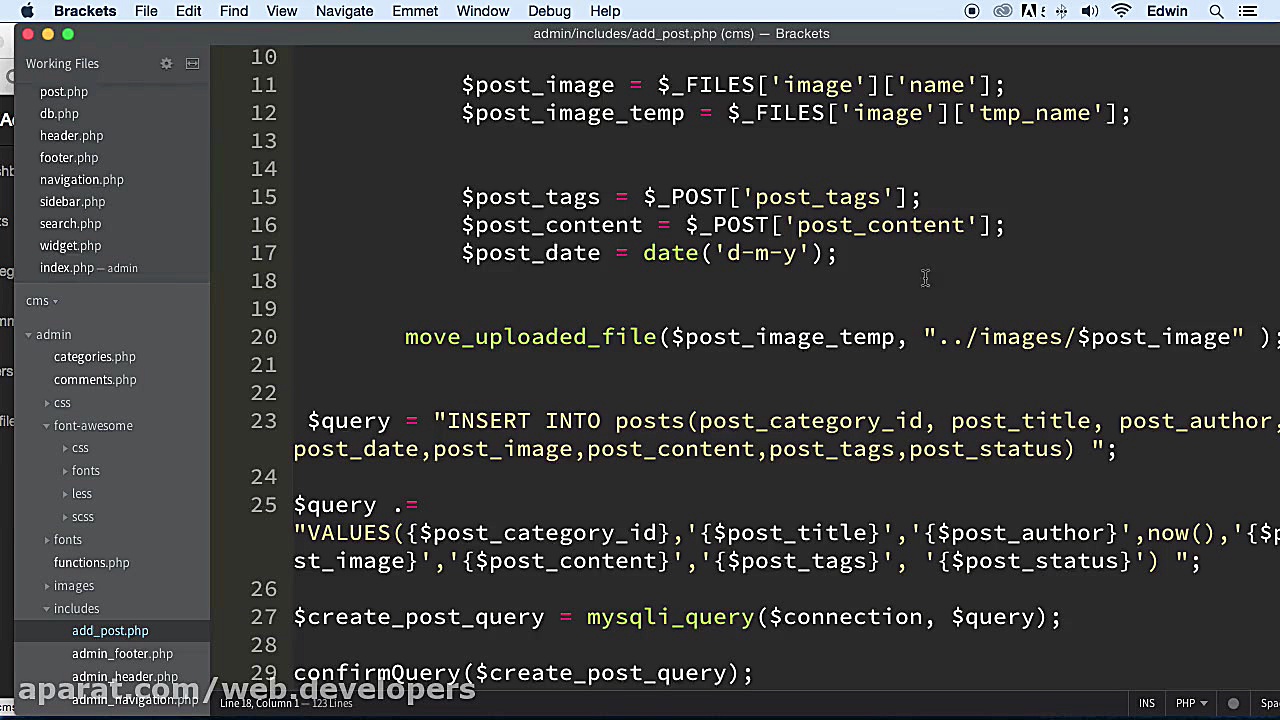
Task: Open the Apple menu
Action: [27, 11]
